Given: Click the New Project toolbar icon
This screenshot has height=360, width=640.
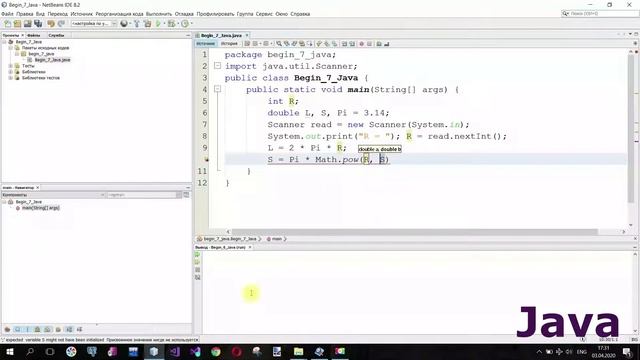Looking at the screenshot, I should click(17, 24).
